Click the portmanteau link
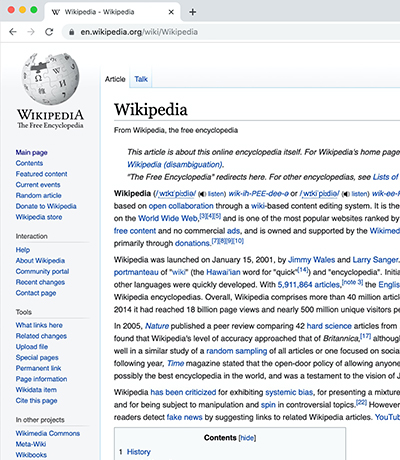This screenshot has width=400, height=460. [x=136, y=272]
